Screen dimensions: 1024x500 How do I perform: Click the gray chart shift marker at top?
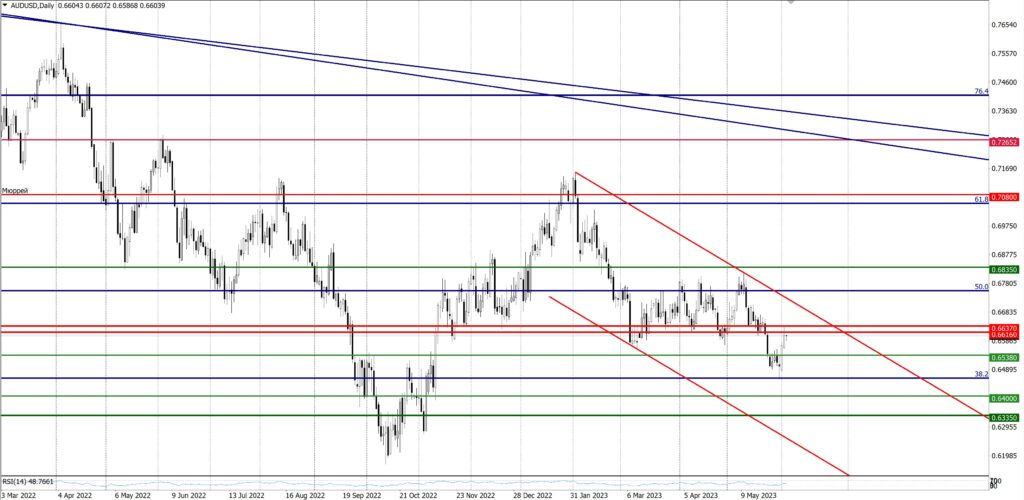792,3
